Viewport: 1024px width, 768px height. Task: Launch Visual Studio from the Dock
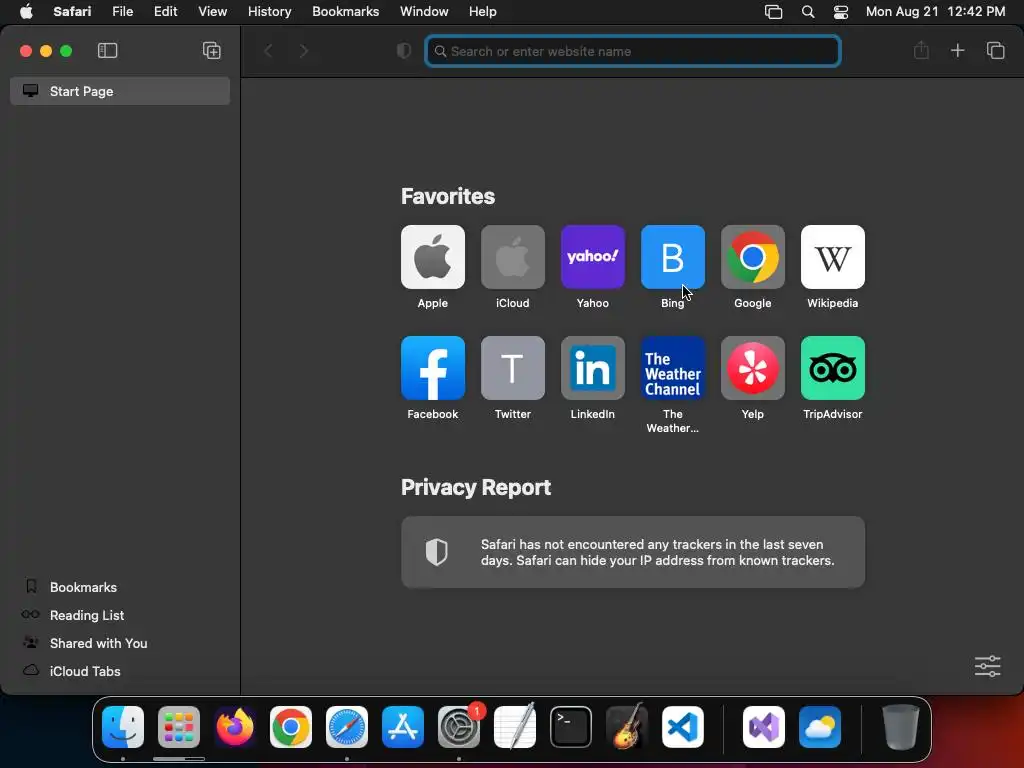764,727
